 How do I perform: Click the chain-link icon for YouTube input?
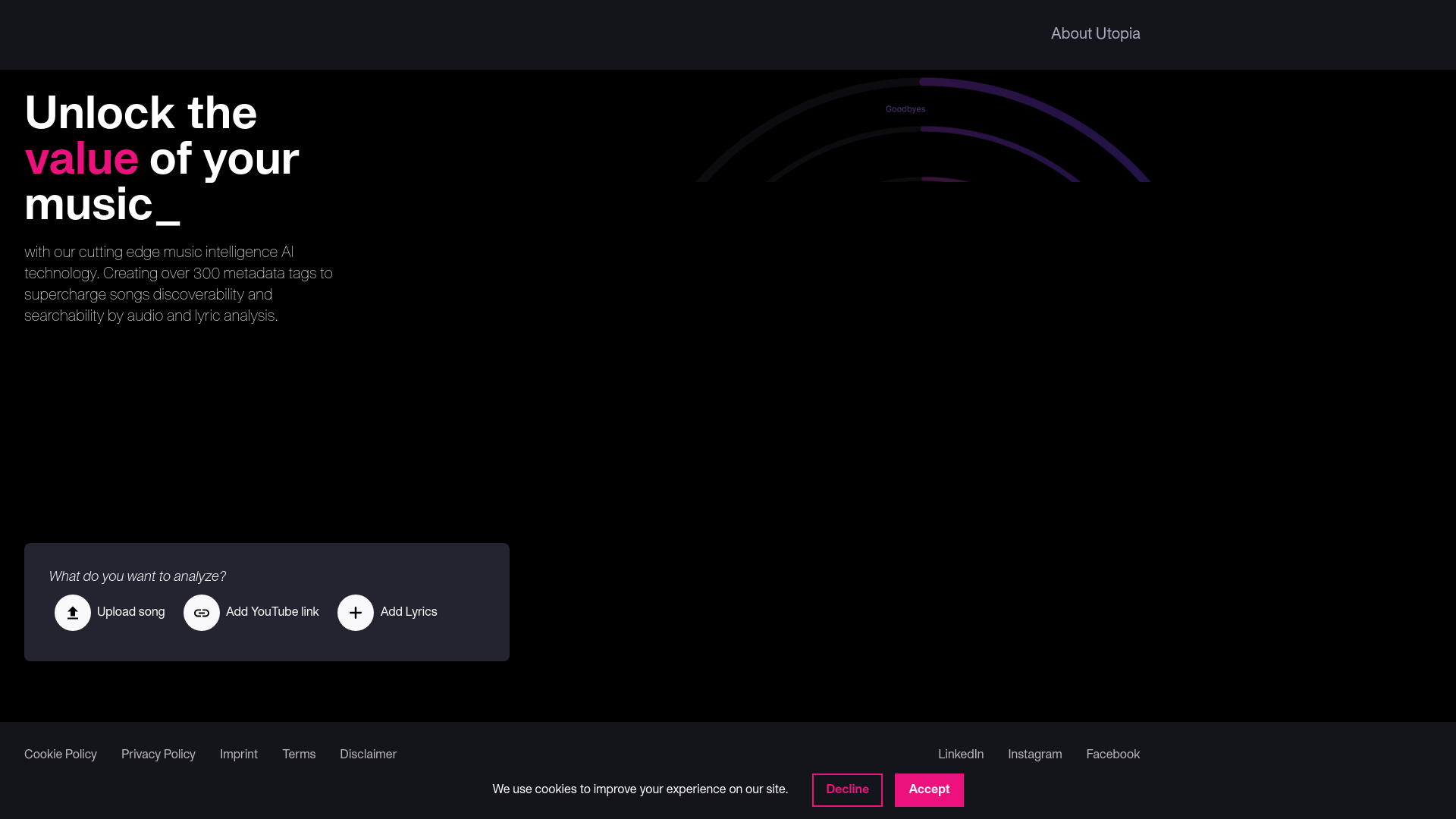(202, 612)
